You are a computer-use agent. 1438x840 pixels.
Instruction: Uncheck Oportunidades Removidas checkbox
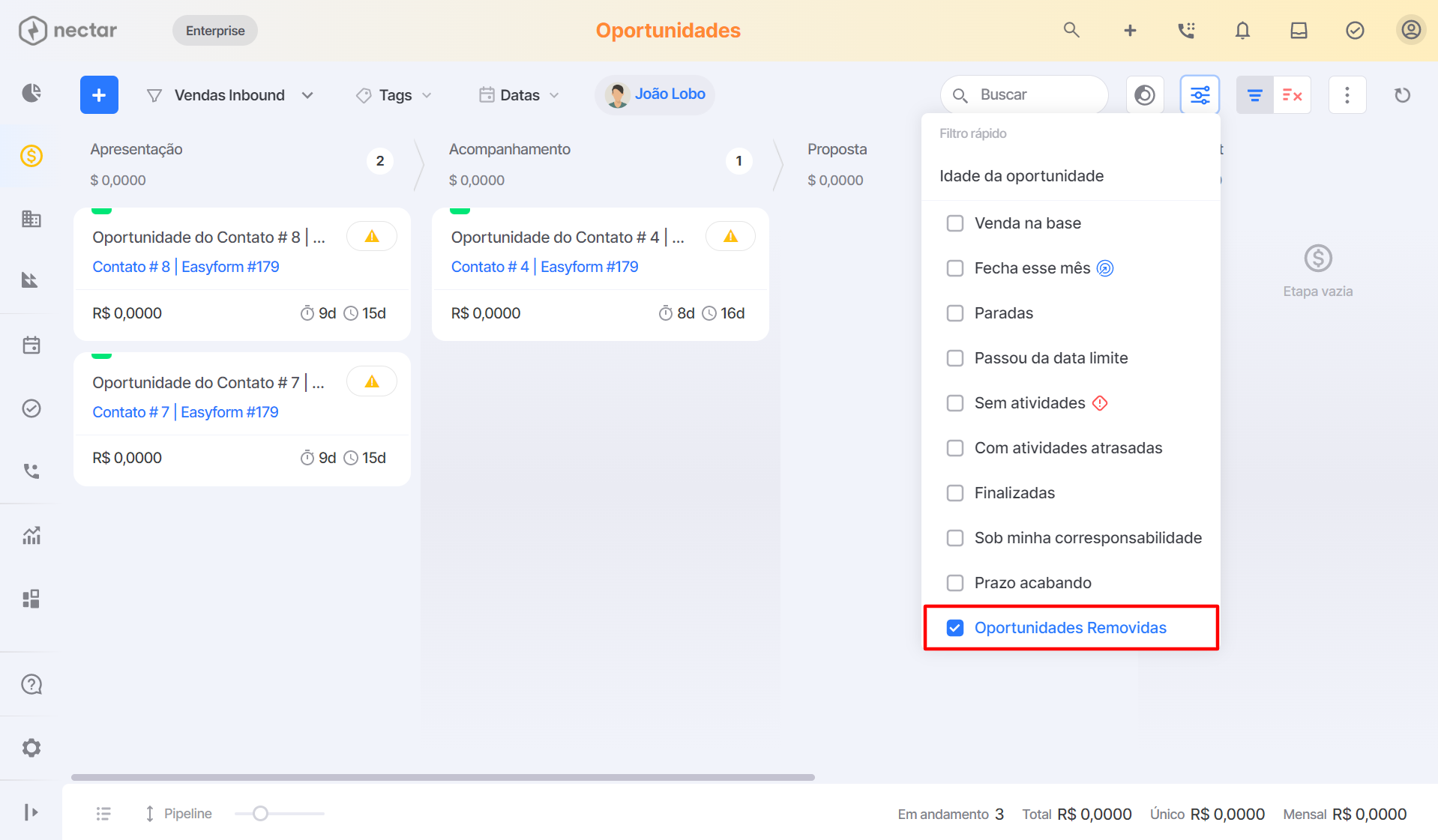(955, 628)
